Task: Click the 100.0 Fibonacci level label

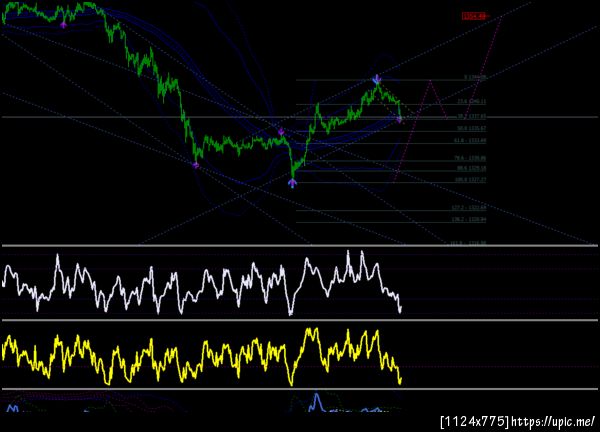Action: [x=471, y=179]
